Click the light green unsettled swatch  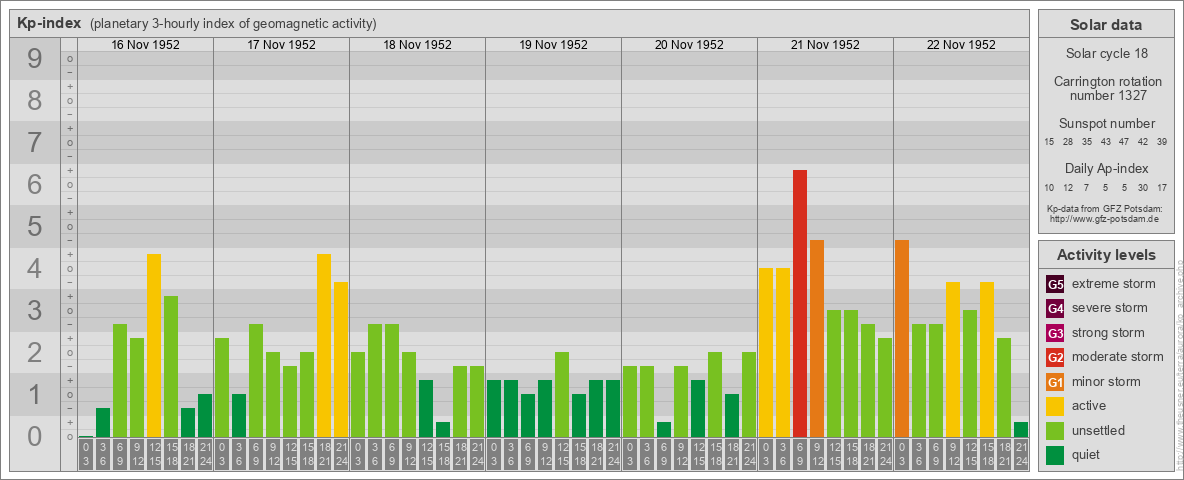tap(1055, 431)
